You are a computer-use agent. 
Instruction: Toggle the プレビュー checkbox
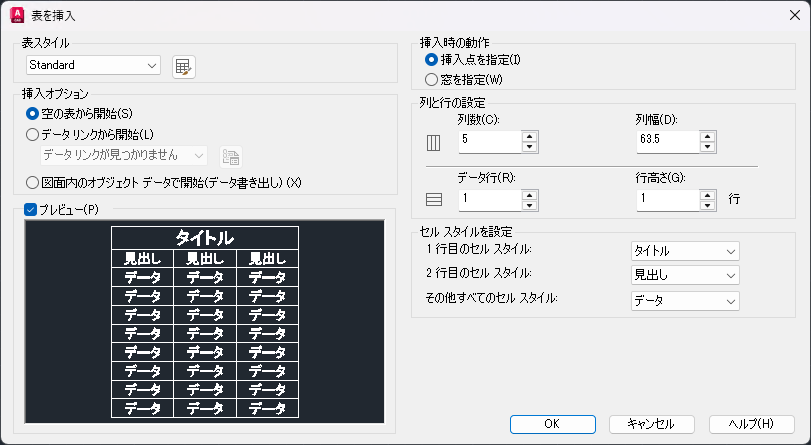tap(30, 210)
